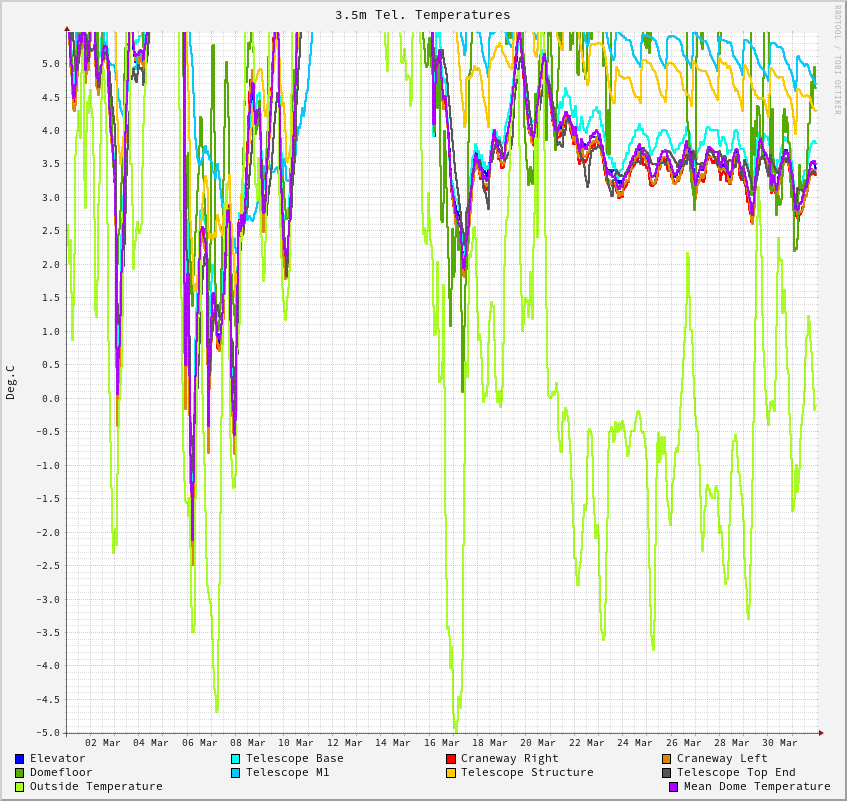This screenshot has width=847, height=801.
Task: Select the Telescope Structure legend label
Action: point(527,772)
